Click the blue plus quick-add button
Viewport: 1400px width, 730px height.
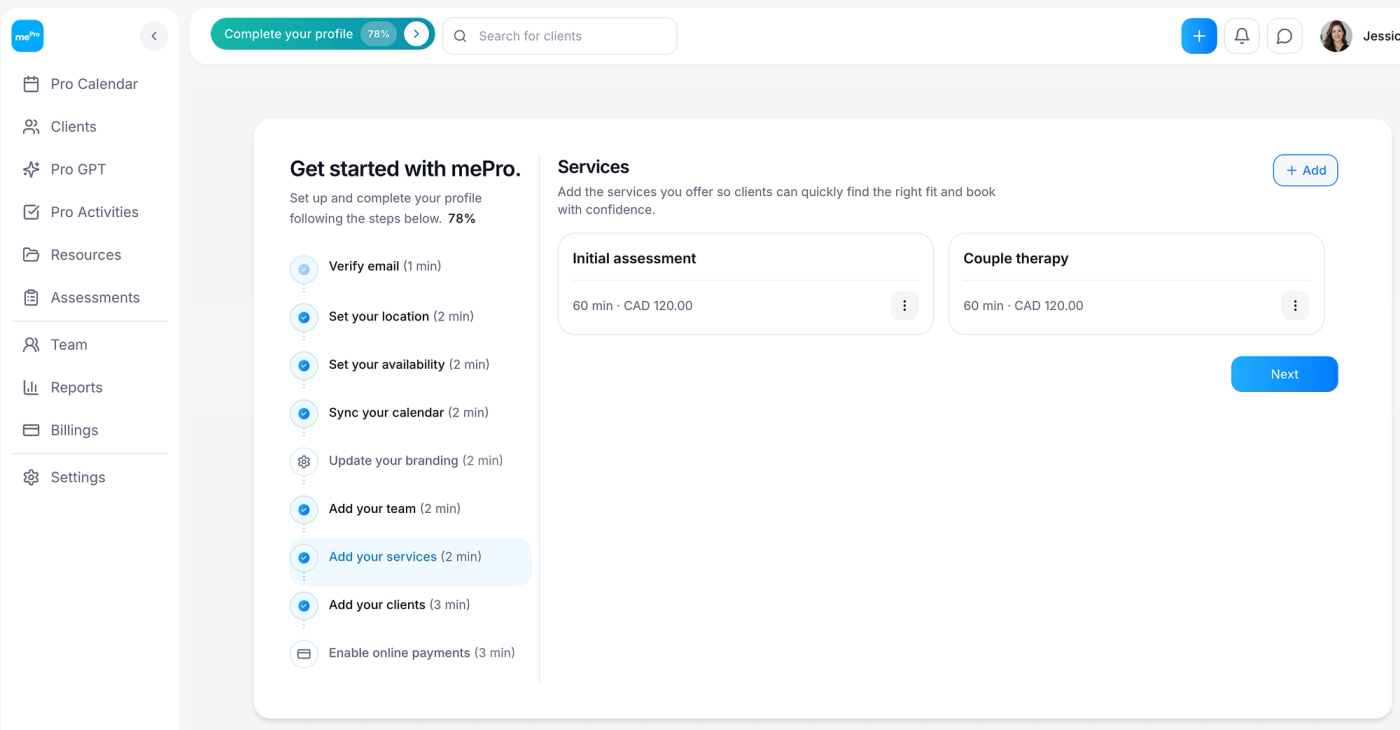coord(1199,36)
